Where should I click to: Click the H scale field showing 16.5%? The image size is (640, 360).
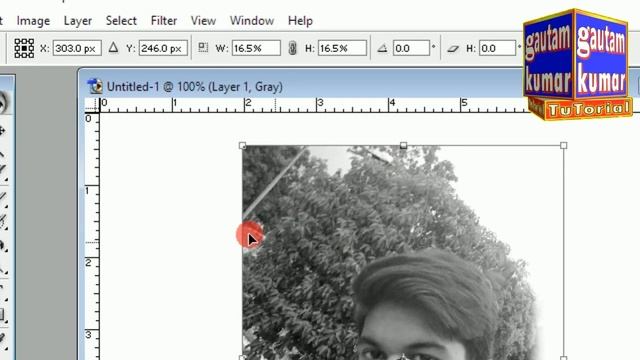click(x=342, y=48)
